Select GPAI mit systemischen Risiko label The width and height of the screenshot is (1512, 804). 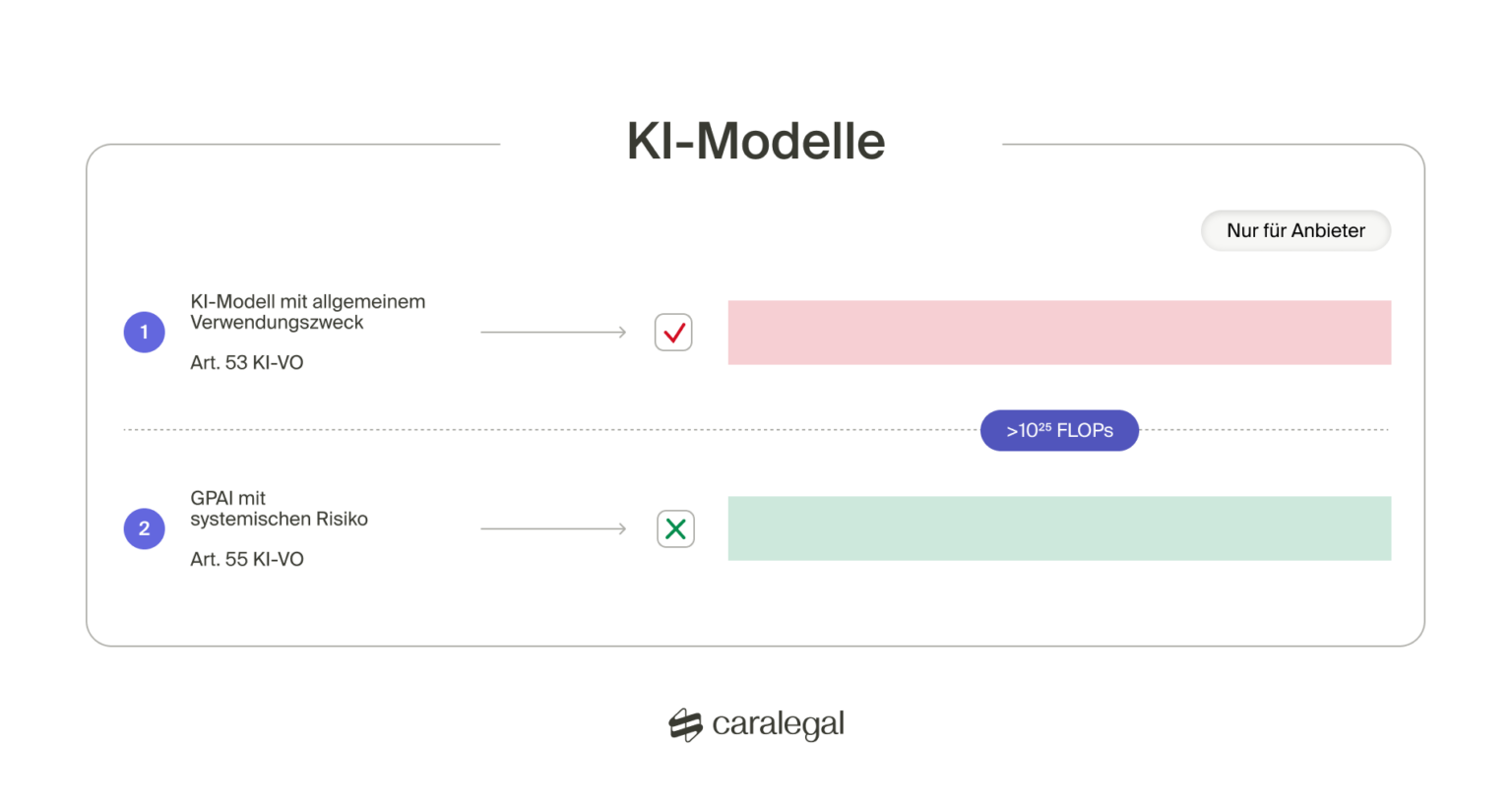[279, 509]
